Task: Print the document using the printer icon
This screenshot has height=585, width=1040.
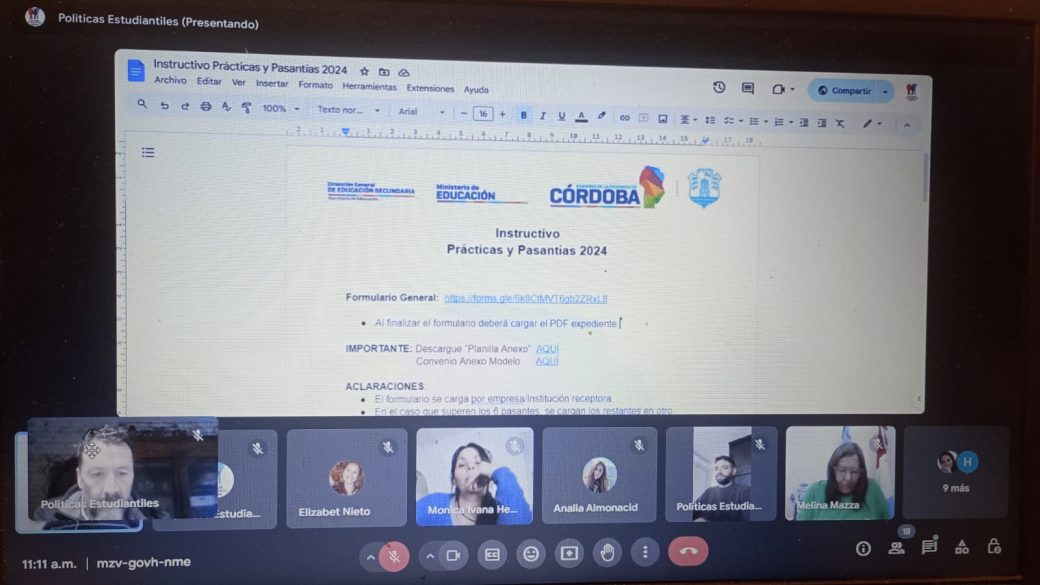Action: [x=206, y=107]
